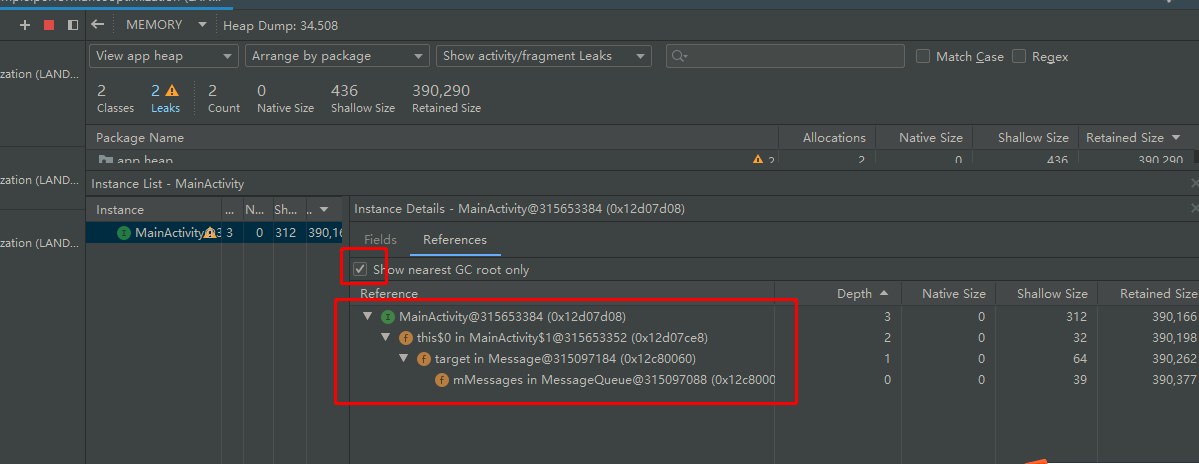Start a new profiling session with plus icon
This screenshot has height=464, width=1199.
click(25, 25)
